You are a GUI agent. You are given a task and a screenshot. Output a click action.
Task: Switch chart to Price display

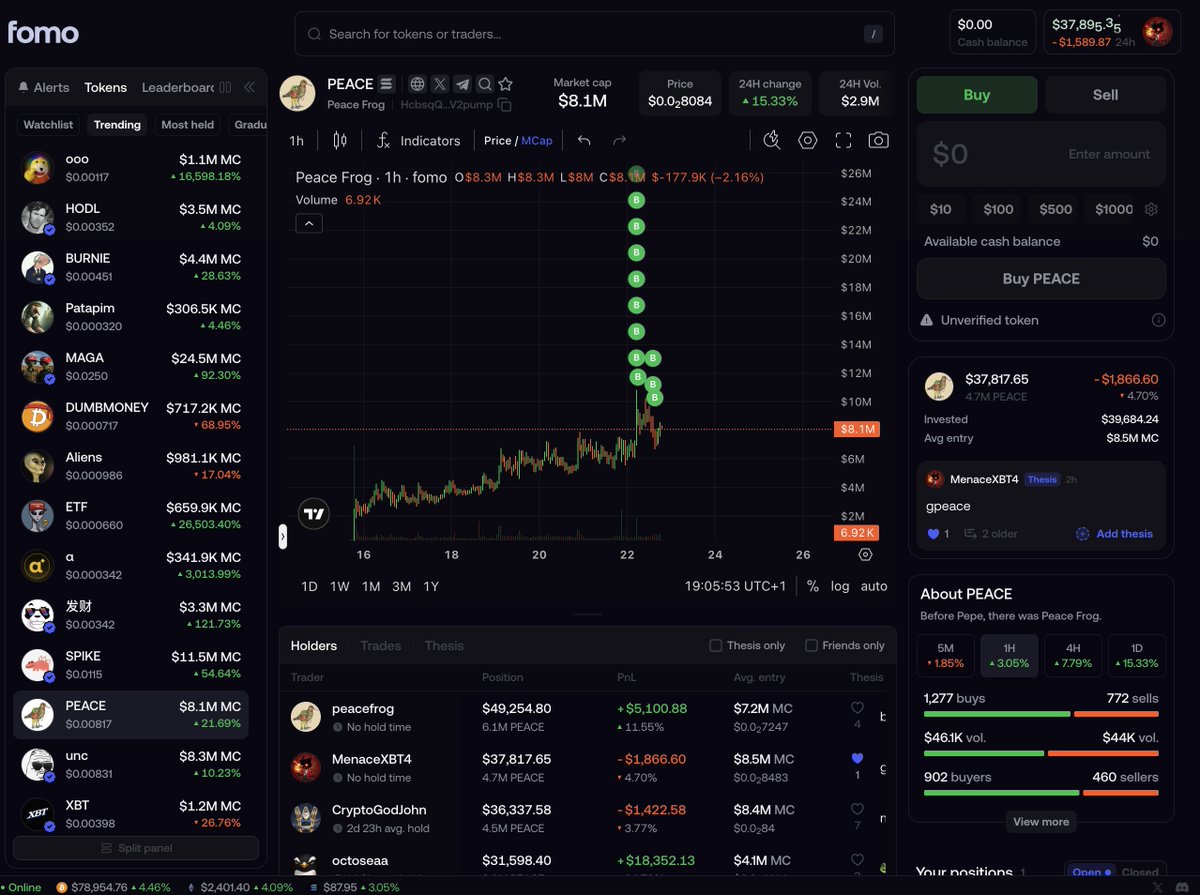(x=497, y=140)
